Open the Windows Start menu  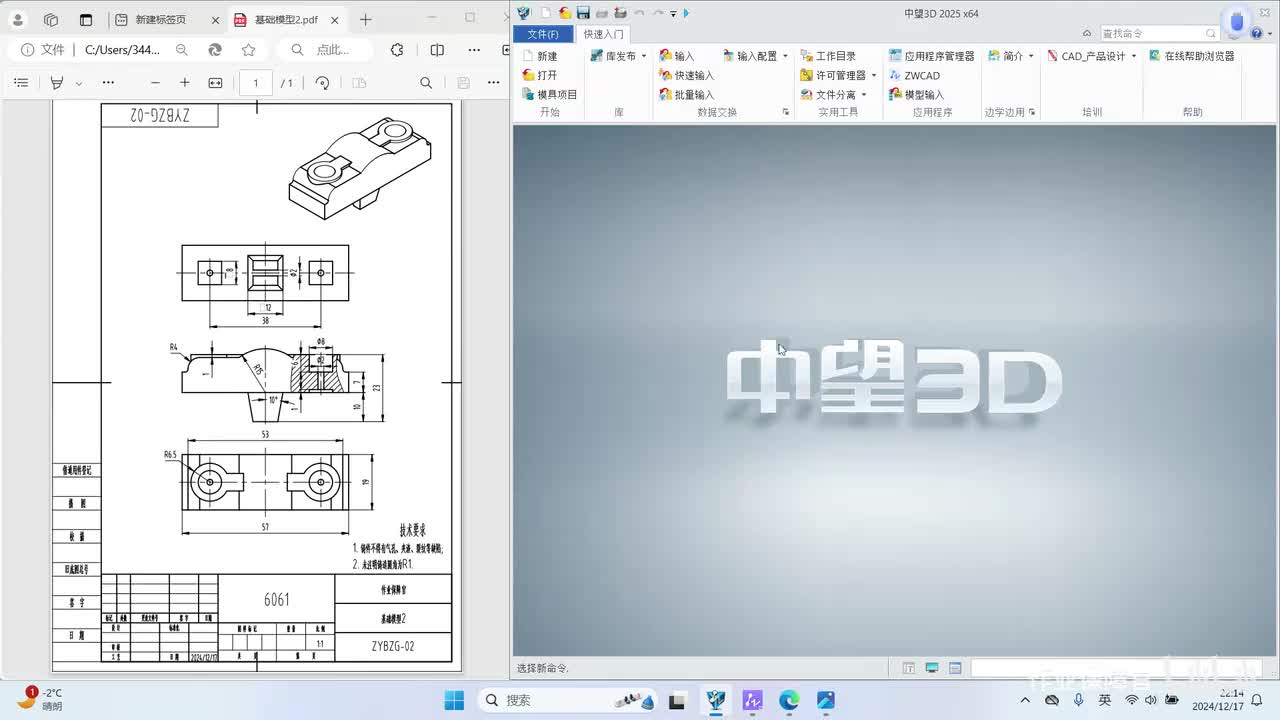pyautogui.click(x=453, y=700)
